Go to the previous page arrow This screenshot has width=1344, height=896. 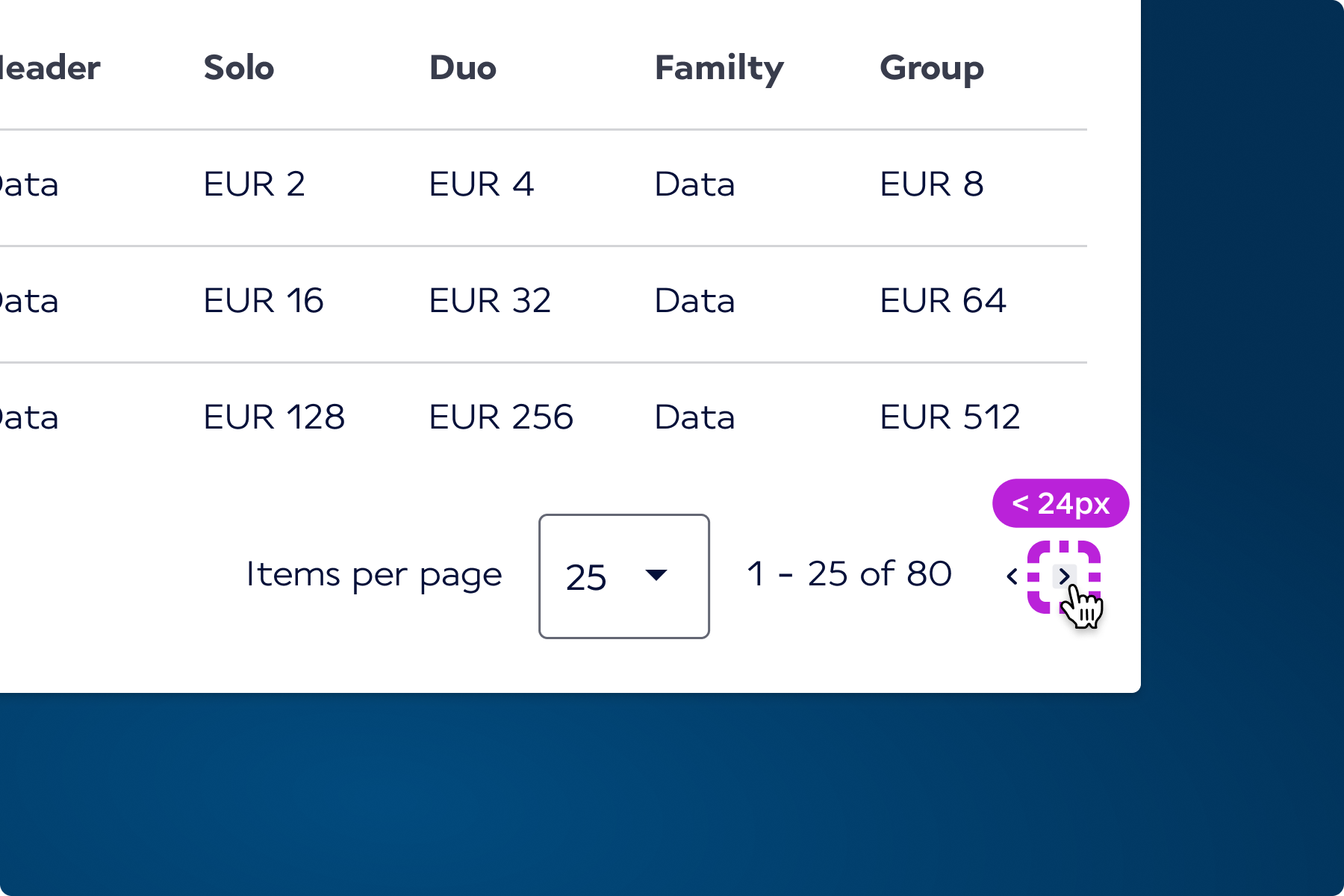1012,576
